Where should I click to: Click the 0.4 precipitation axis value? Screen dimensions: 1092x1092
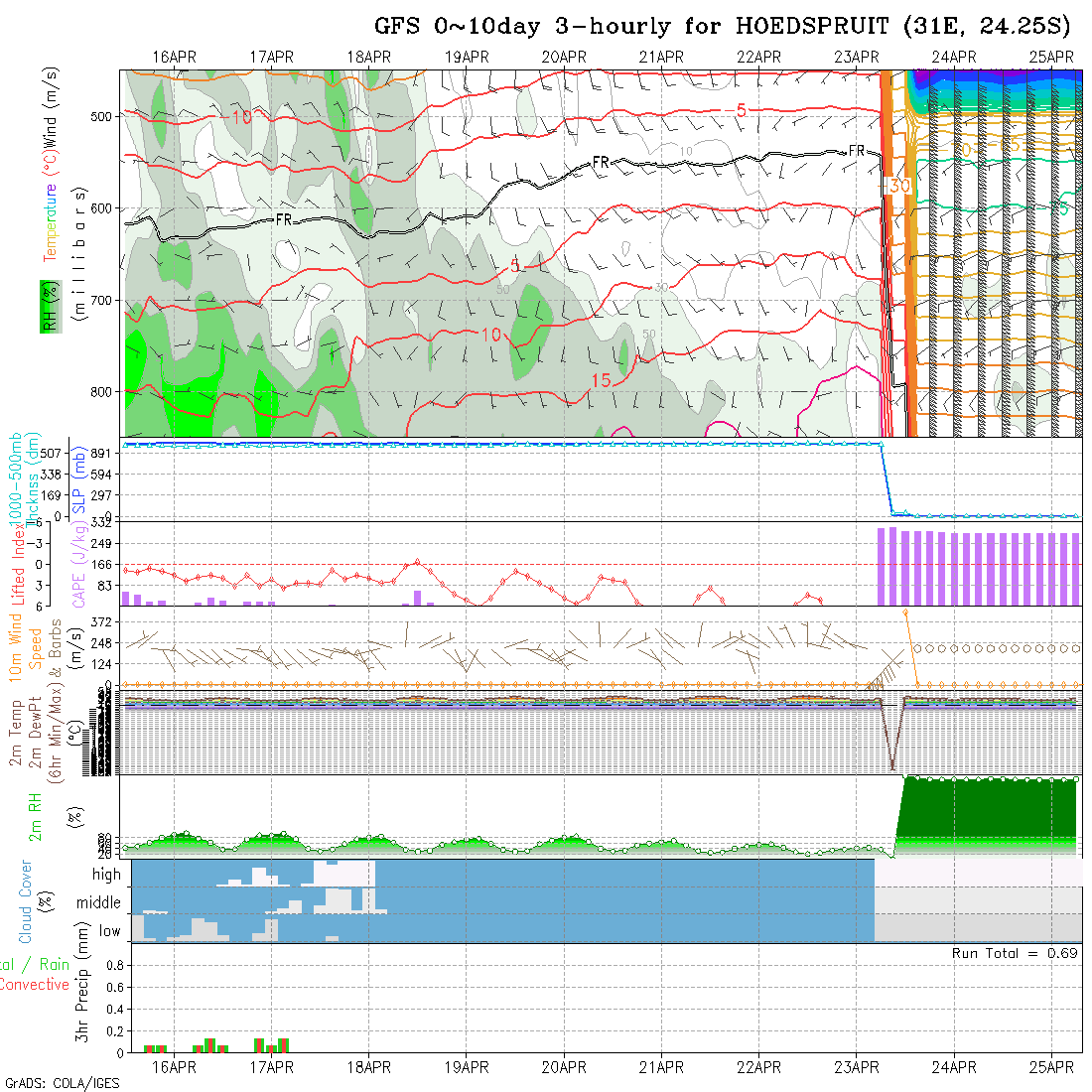[115, 1010]
